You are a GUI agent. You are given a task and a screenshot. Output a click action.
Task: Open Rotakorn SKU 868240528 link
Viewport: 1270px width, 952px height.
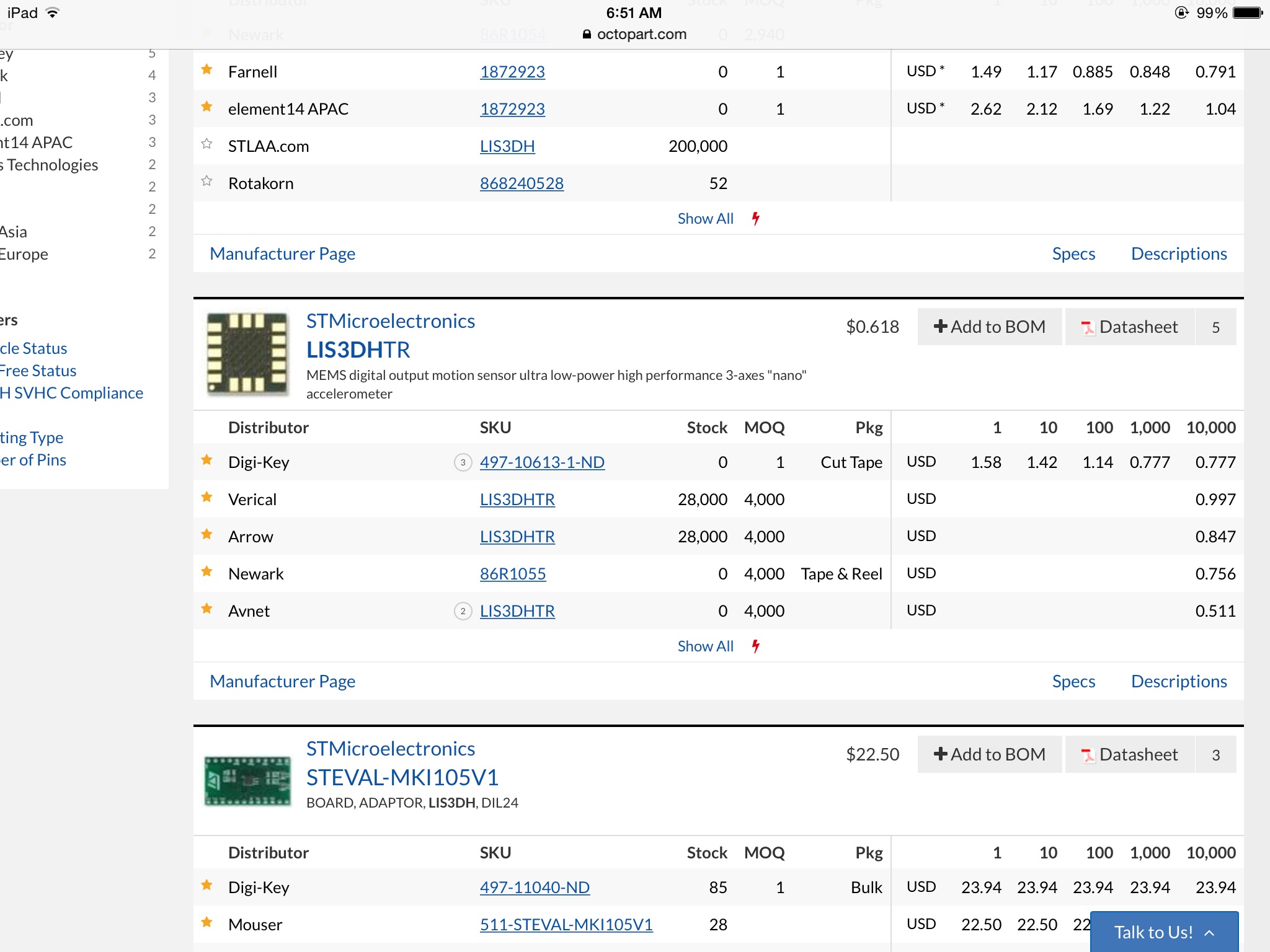click(522, 183)
